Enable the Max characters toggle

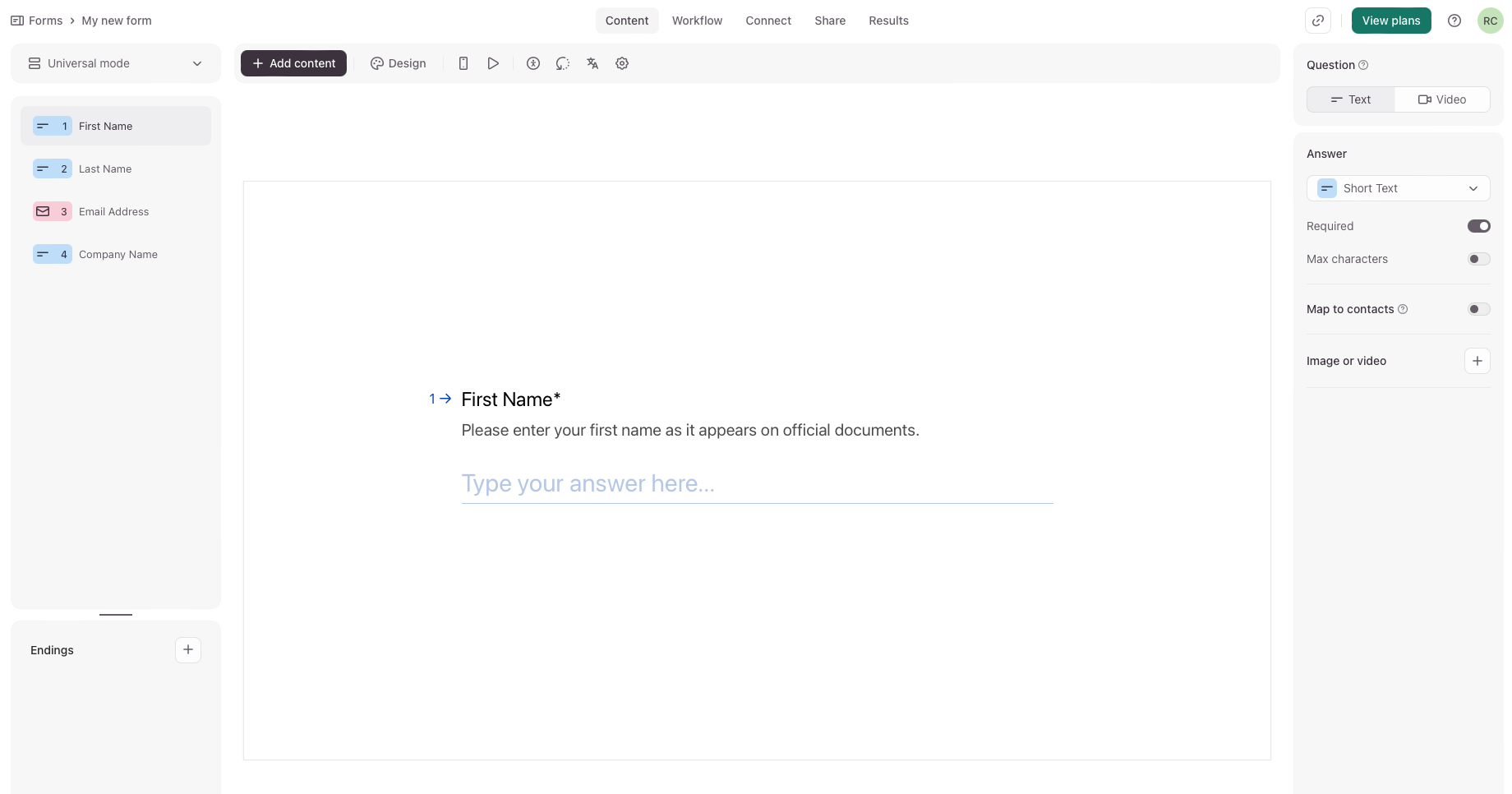click(1479, 258)
